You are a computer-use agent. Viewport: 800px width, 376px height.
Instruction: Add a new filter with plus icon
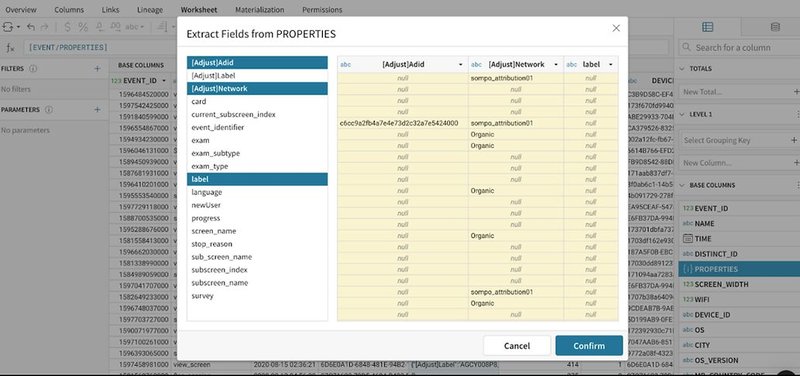97,68
